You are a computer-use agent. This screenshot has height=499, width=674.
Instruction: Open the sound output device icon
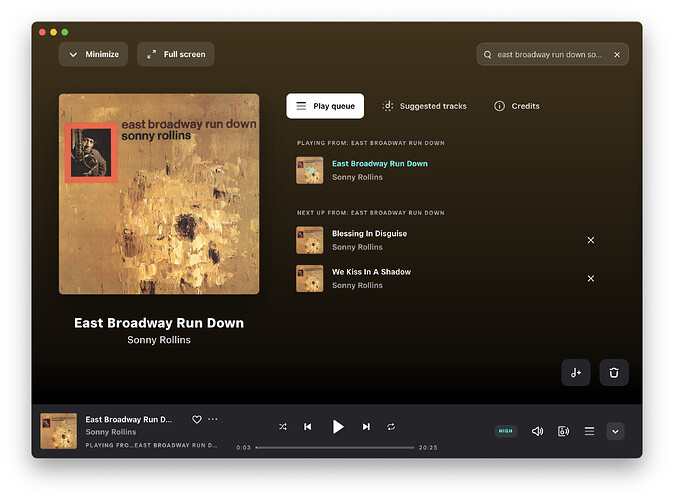click(x=563, y=431)
